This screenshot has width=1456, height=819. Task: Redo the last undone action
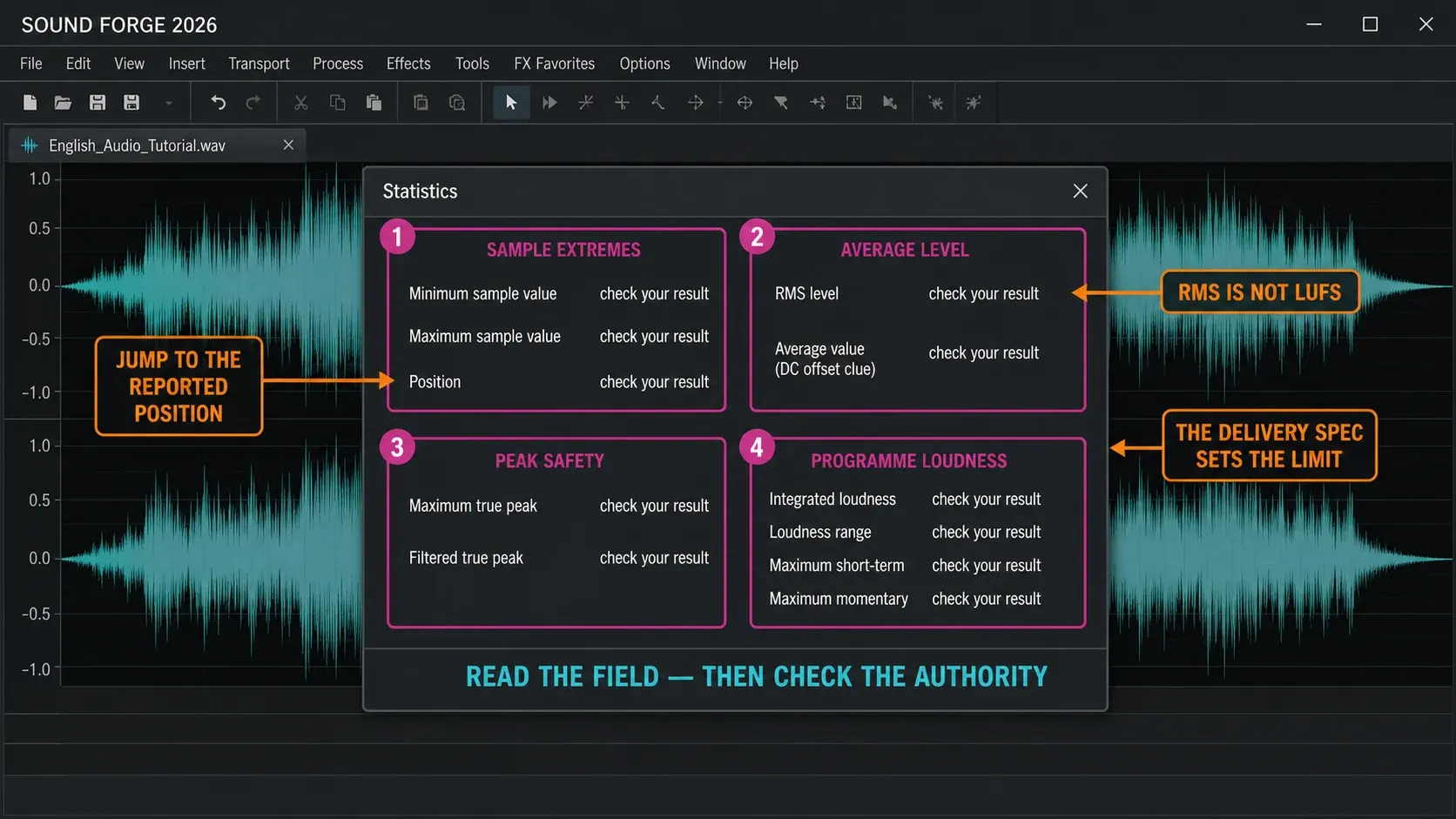point(253,103)
